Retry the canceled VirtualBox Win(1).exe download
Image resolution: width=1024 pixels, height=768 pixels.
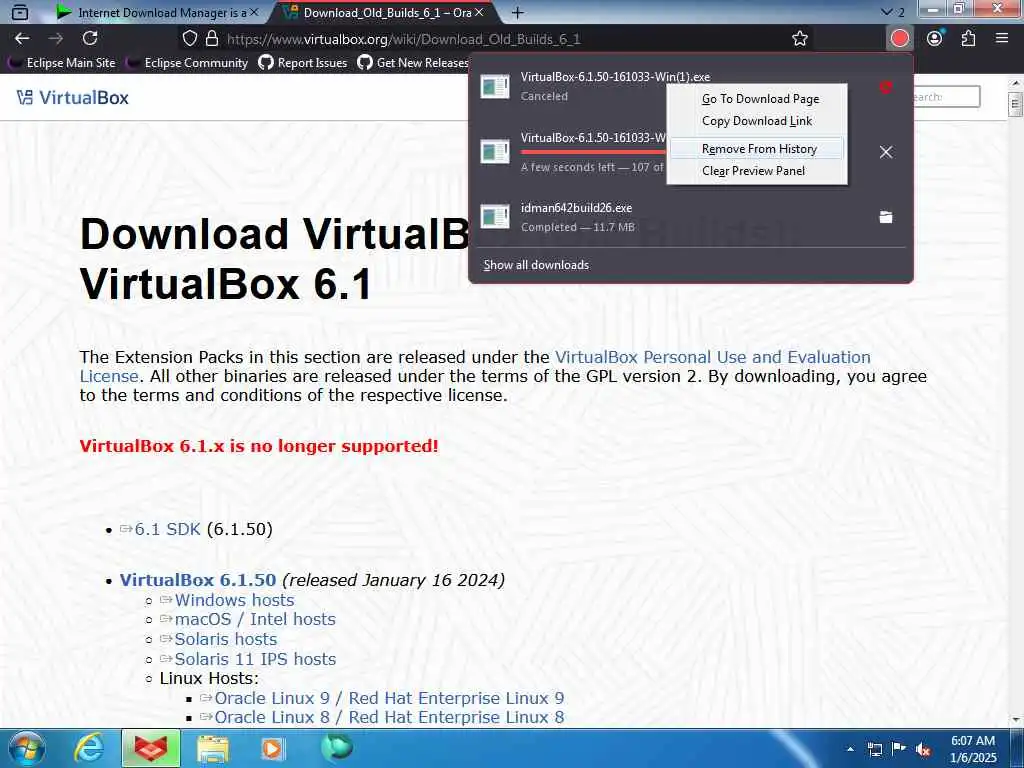point(886,87)
